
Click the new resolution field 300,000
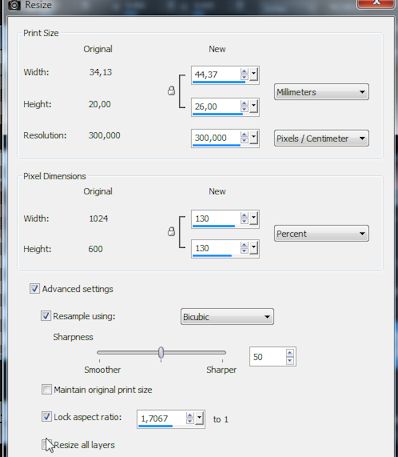pos(216,138)
